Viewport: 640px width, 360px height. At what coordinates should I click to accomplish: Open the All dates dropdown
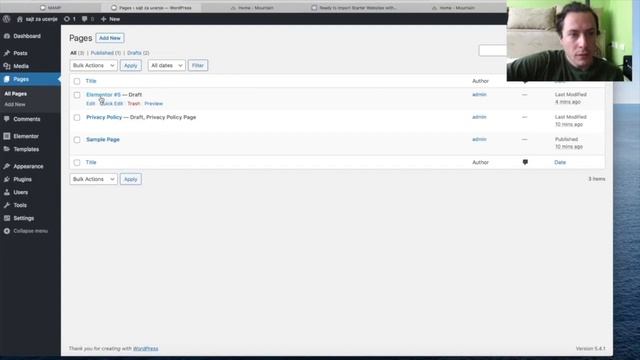coord(167,65)
